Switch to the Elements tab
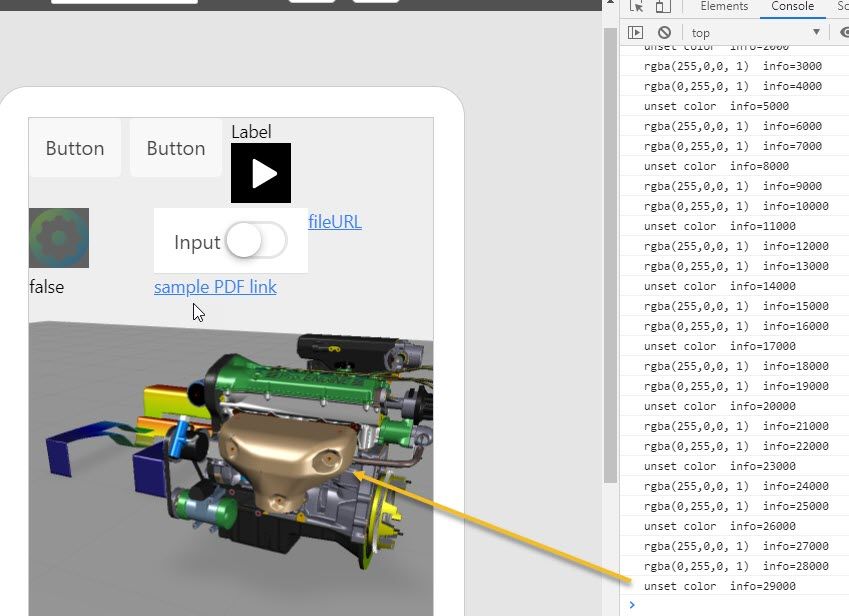The height and width of the screenshot is (616, 849). click(724, 6)
